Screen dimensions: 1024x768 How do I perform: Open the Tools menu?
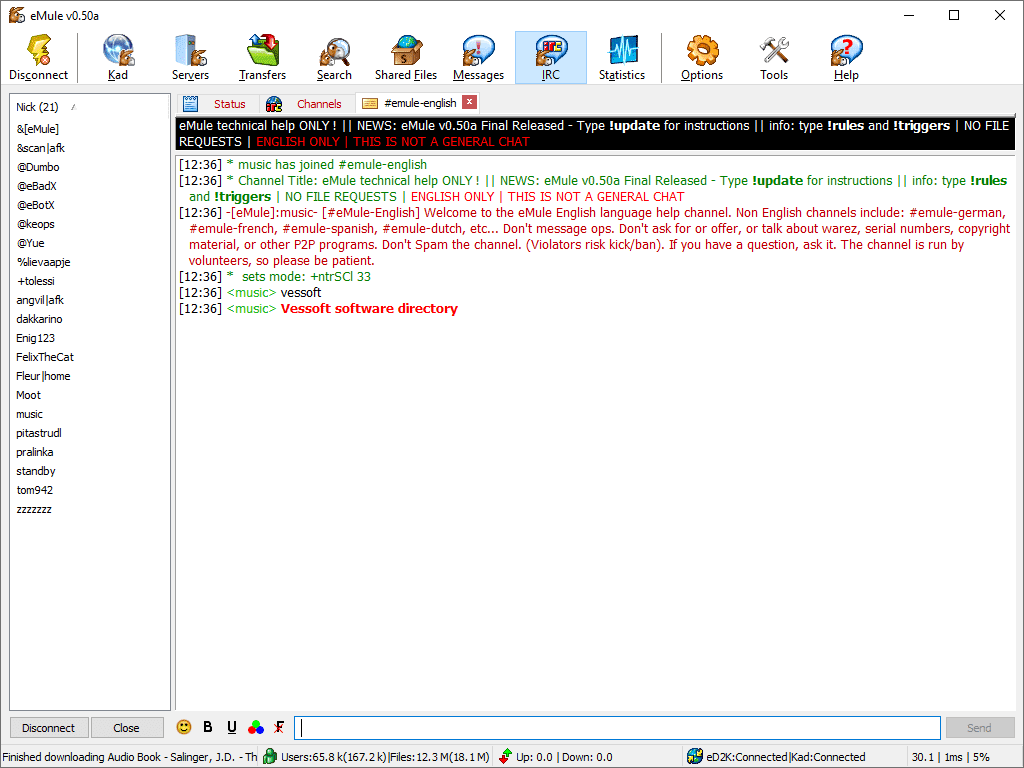[x=774, y=57]
